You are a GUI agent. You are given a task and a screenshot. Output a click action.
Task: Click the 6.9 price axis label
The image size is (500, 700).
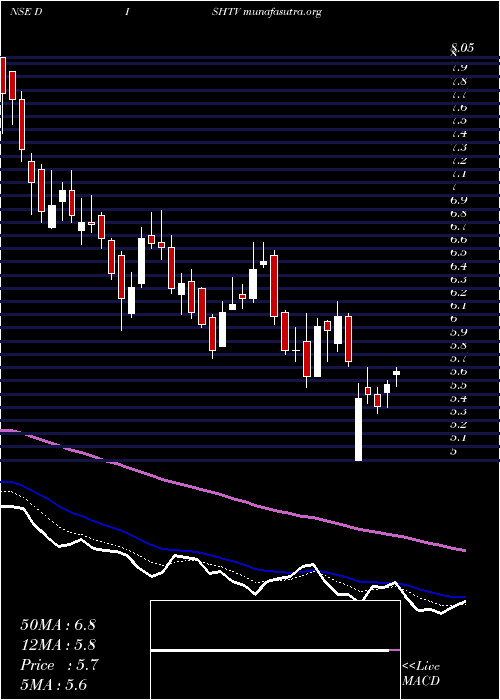coord(459,200)
